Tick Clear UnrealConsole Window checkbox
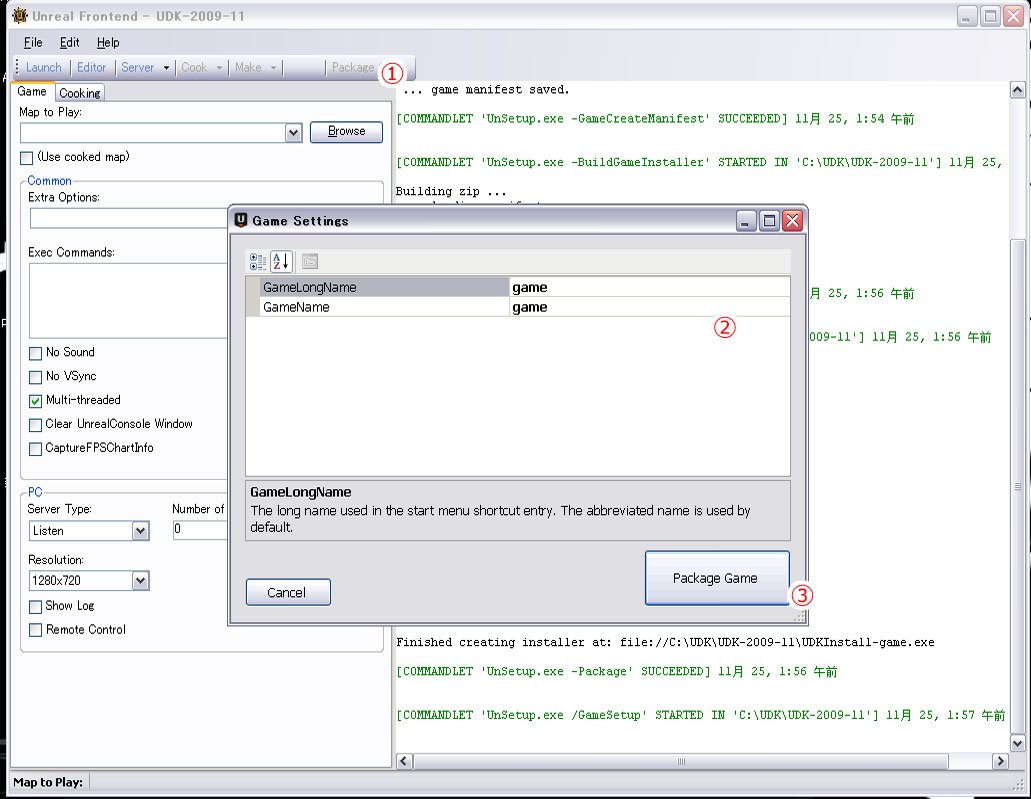The width and height of the screenshot is (1031, 799). pos(36,425)
